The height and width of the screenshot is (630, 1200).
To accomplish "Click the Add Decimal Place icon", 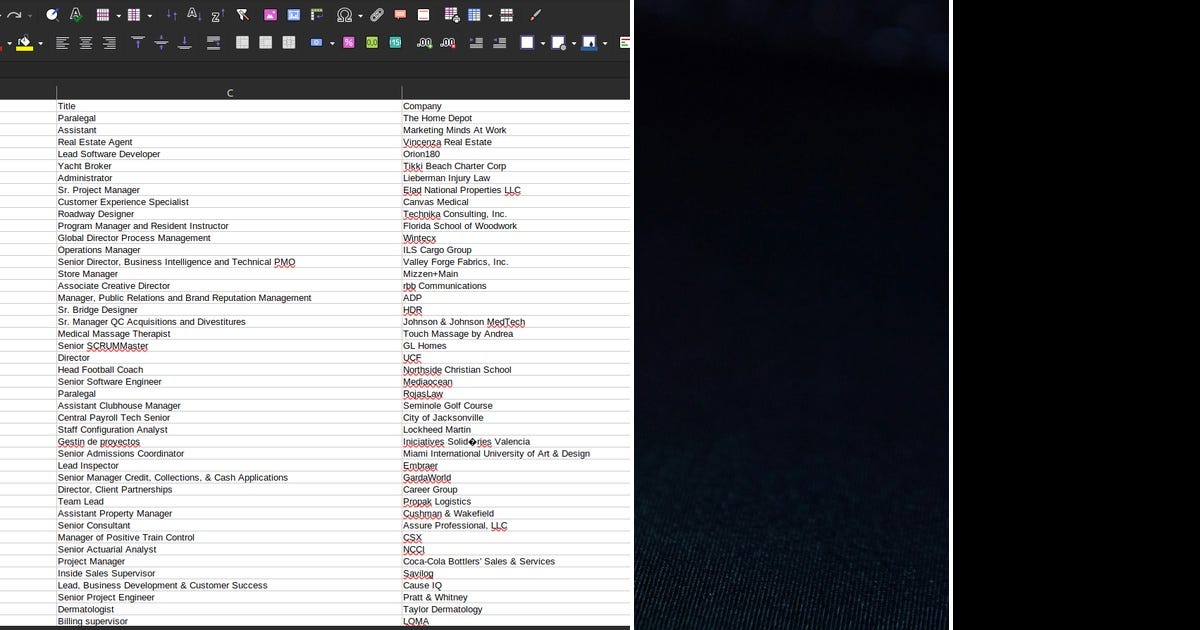I will click(423, 43).
